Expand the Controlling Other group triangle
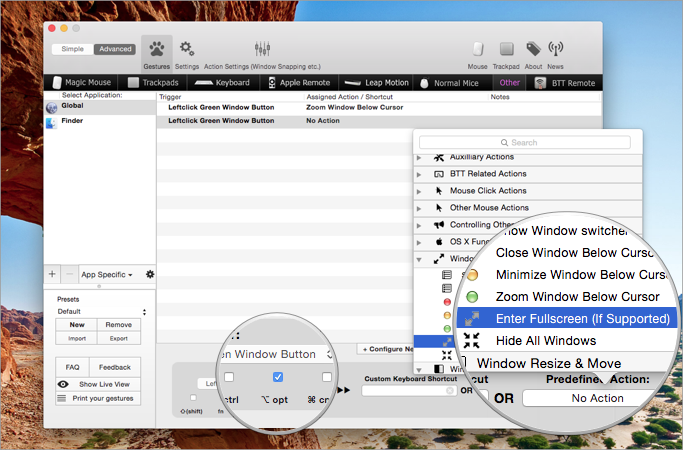683x450 pixels. pyautogui.click(x=419, y=225)
